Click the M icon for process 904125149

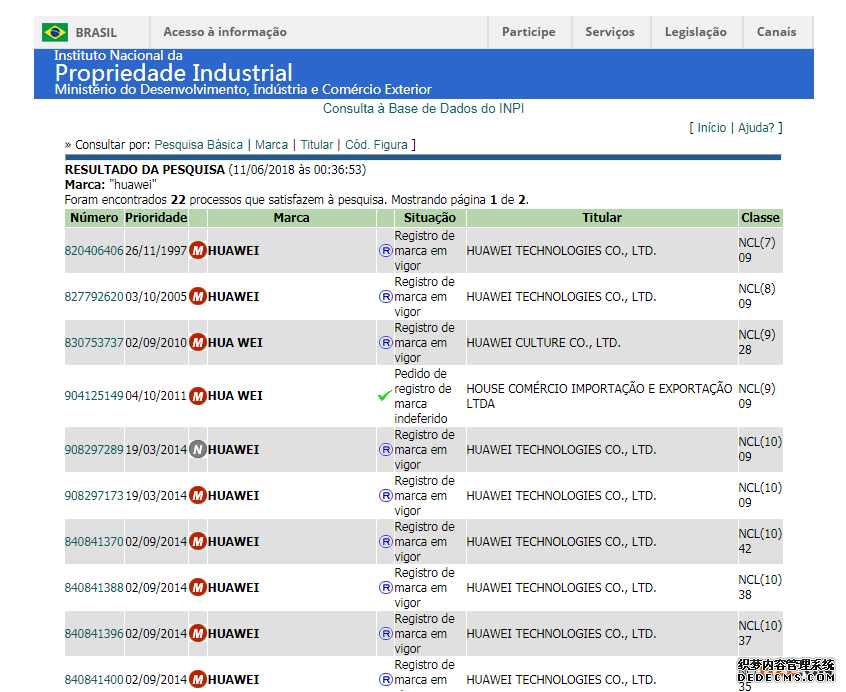[x=198, y=396]
